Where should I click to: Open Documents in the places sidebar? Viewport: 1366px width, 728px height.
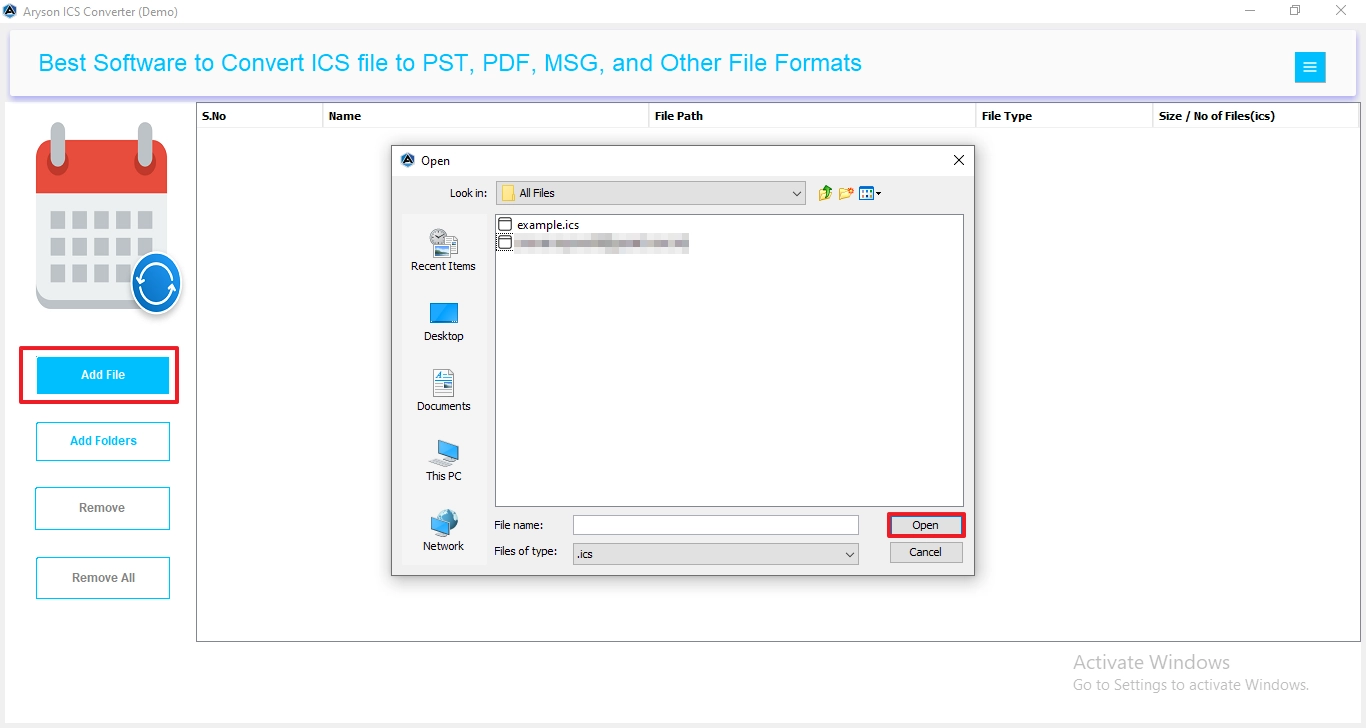click(x=443, y=391)
